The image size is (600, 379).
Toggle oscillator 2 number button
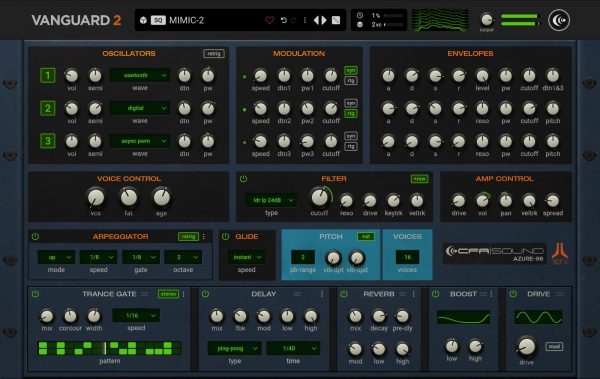(x=48, y=108)
